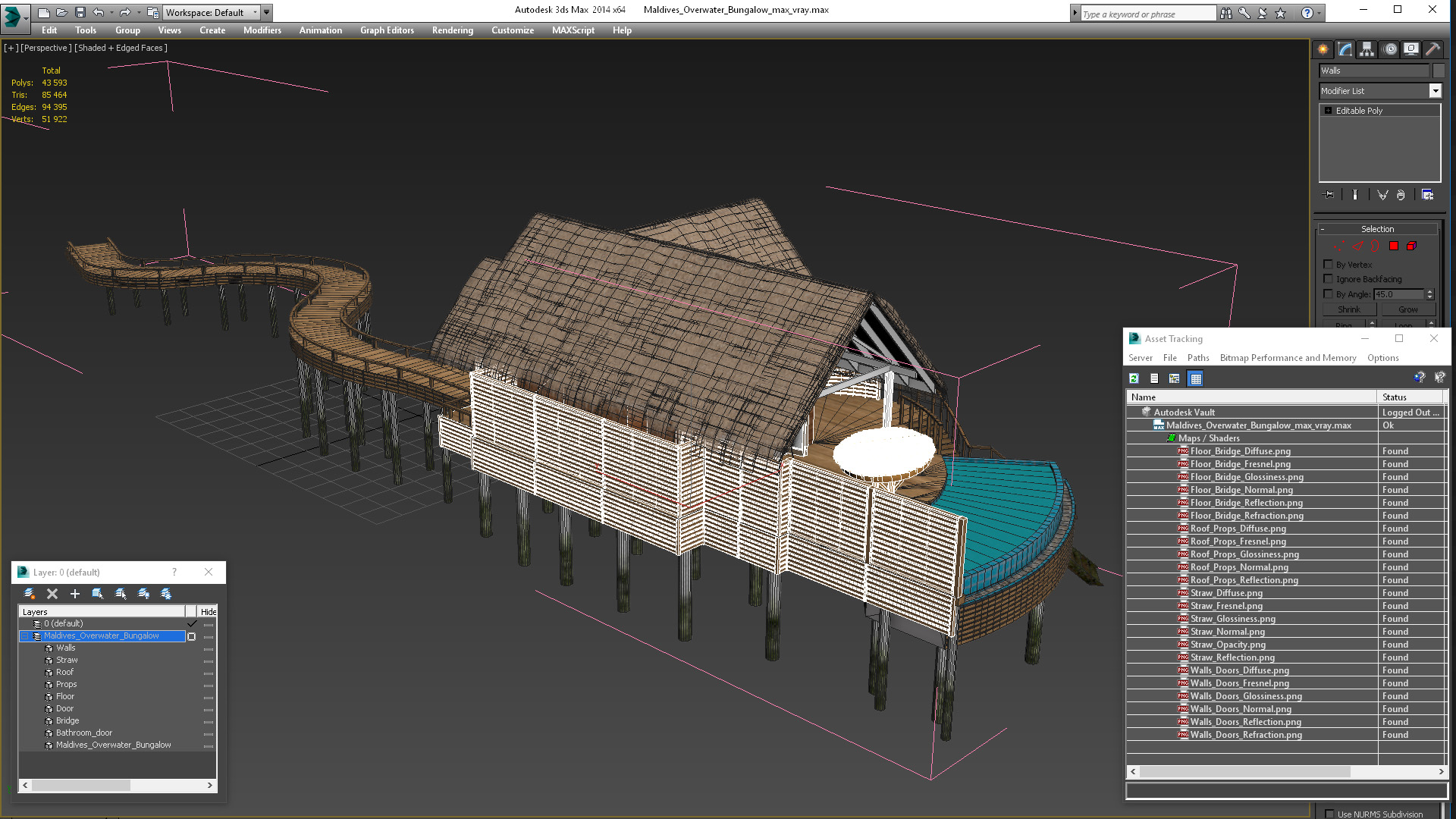Switch Asset Tracking to Table View icon
This screenshot has width=1456, height=819.
pyautogui.click(x=1196, y=378)
